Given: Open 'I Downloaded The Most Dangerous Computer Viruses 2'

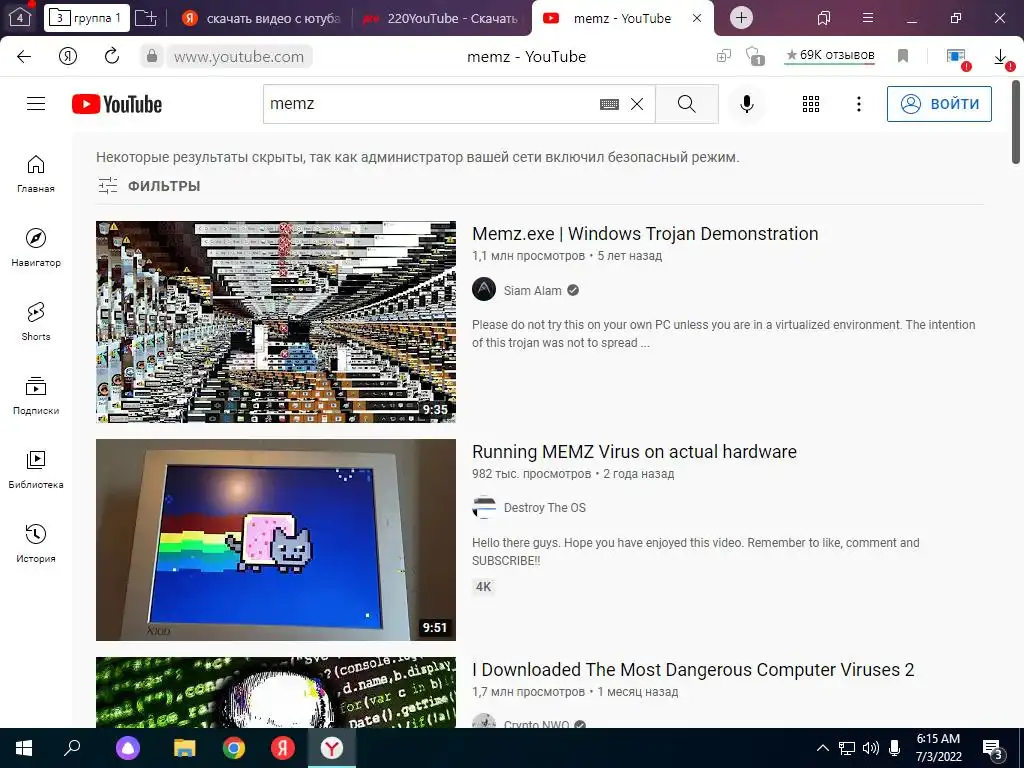Looking at the screenshot, I should [693, 670].
